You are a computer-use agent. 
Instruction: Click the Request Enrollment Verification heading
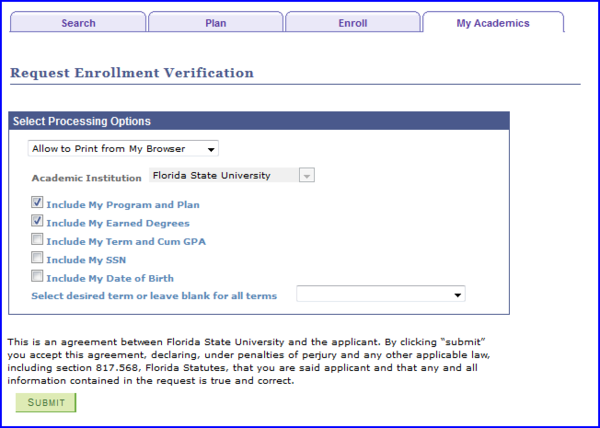(132, 73)
